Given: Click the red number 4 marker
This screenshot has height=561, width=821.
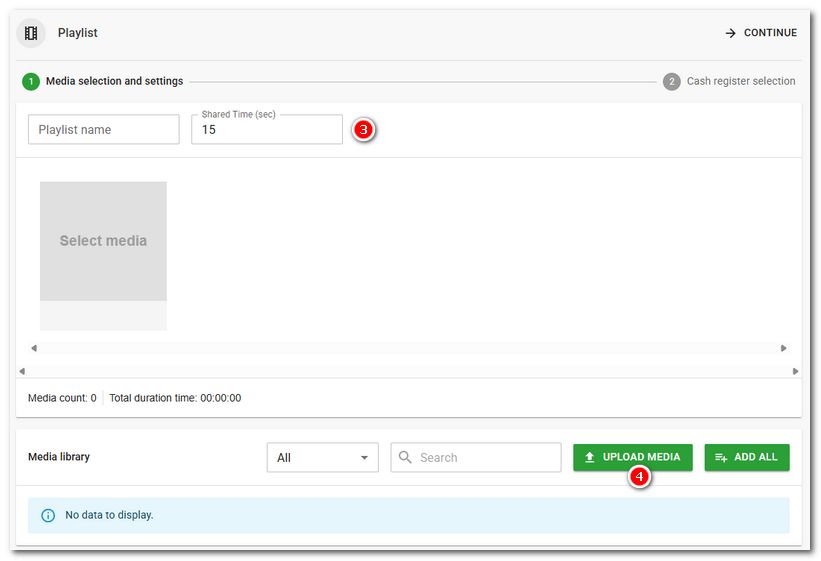Looking at the screenshot, I should pos(640,478).
